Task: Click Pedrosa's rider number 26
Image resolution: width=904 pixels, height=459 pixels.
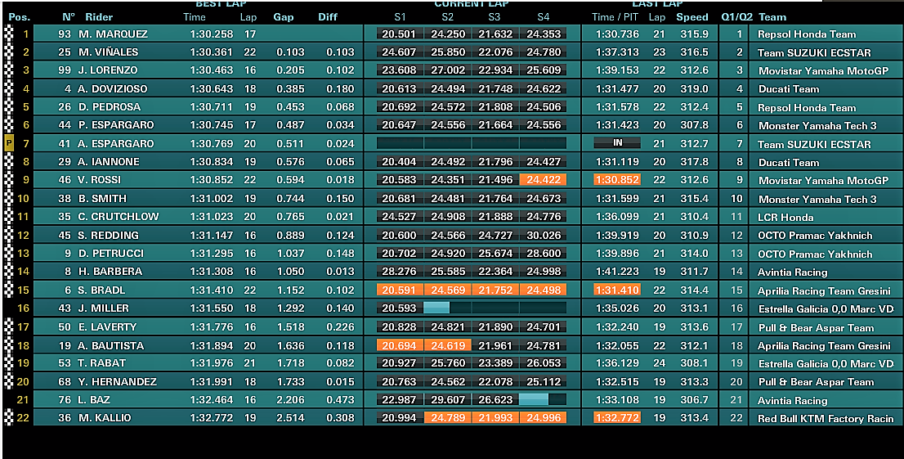Action: click(65, 107)
